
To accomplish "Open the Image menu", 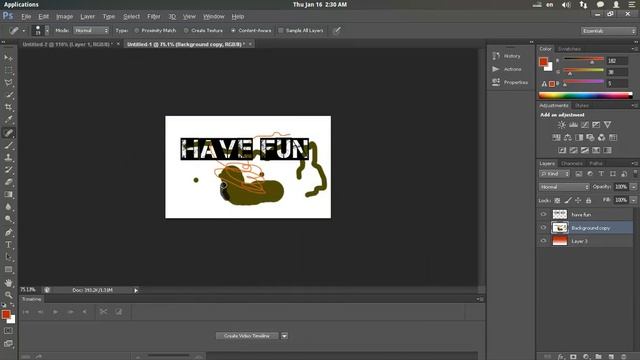I will pyautogui.click(x=64, y=17).
